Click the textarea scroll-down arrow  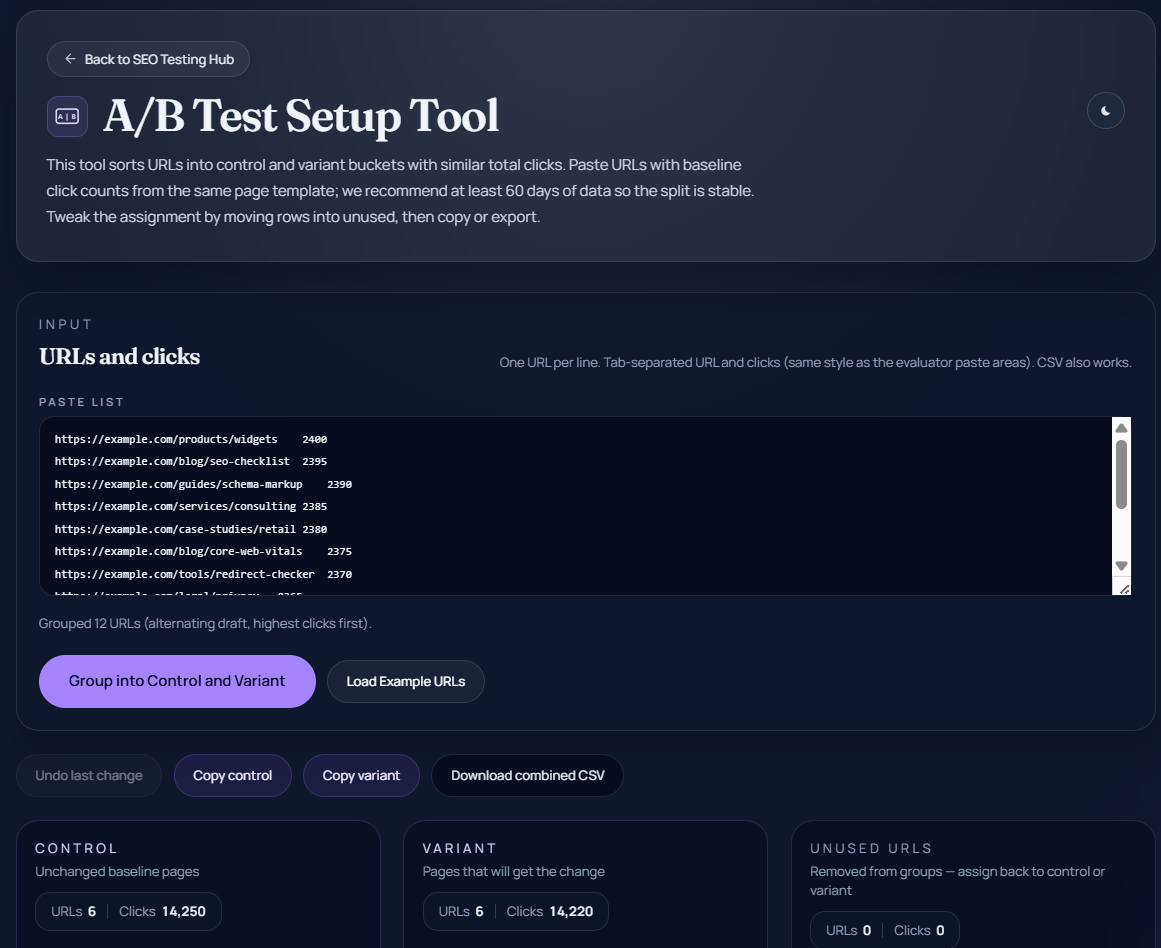click(1121, 566)
